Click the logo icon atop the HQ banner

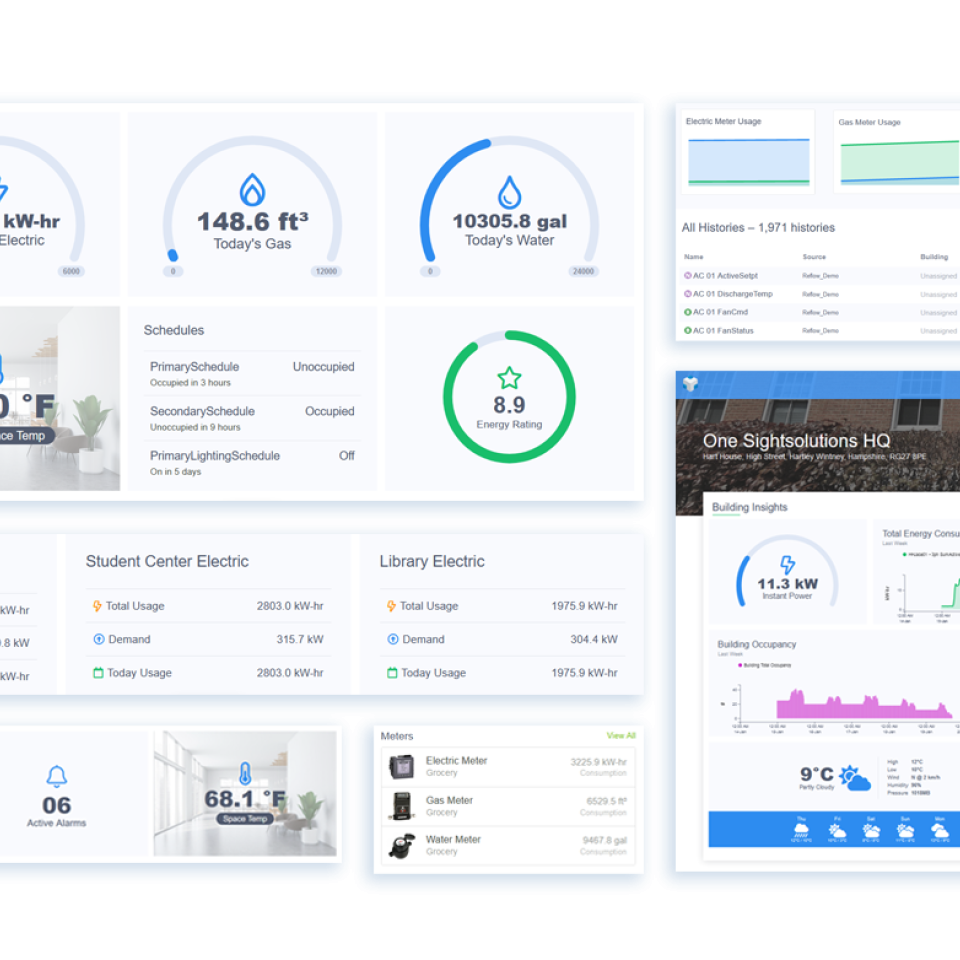687,383
